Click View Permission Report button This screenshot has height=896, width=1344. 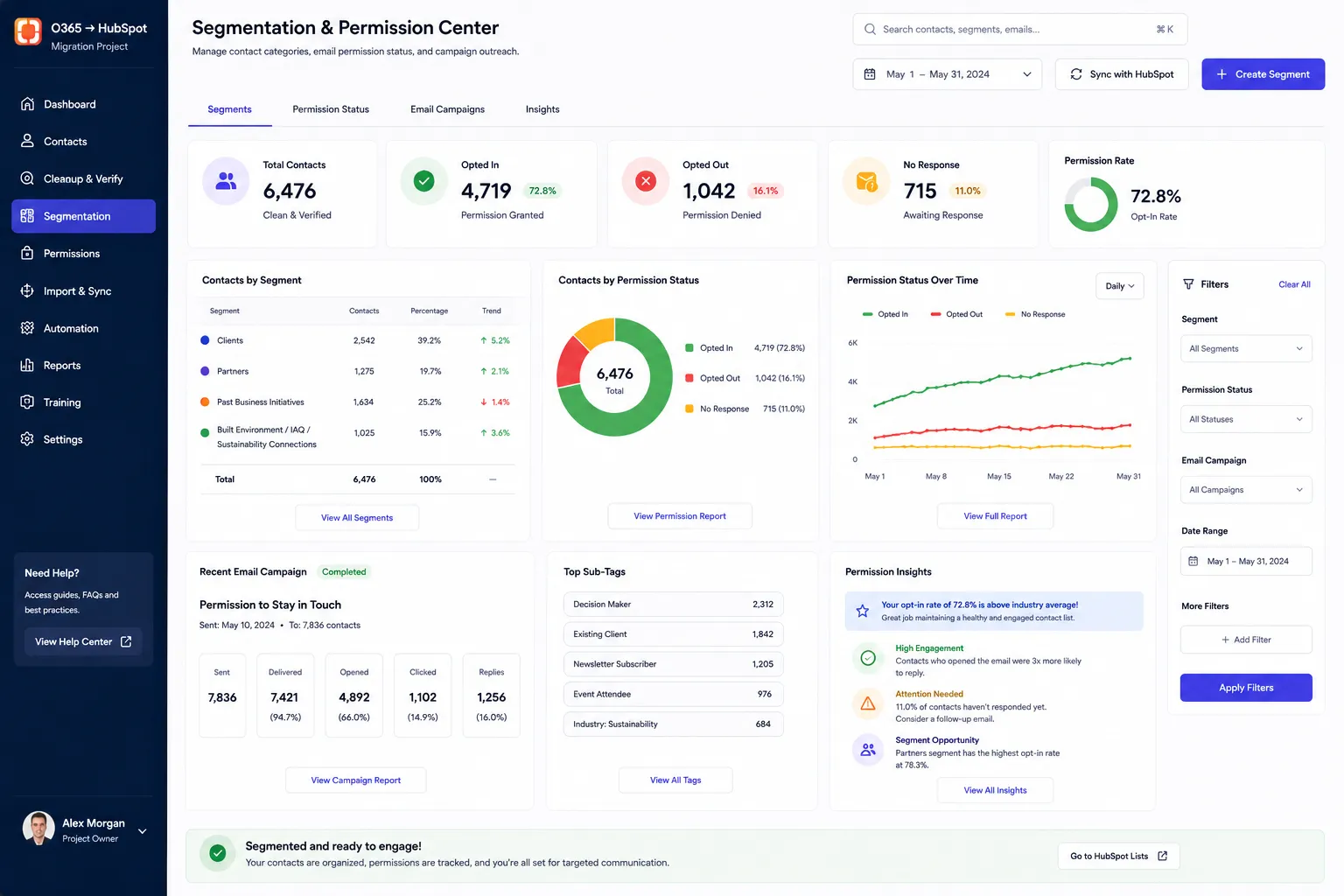coord(680,516)
